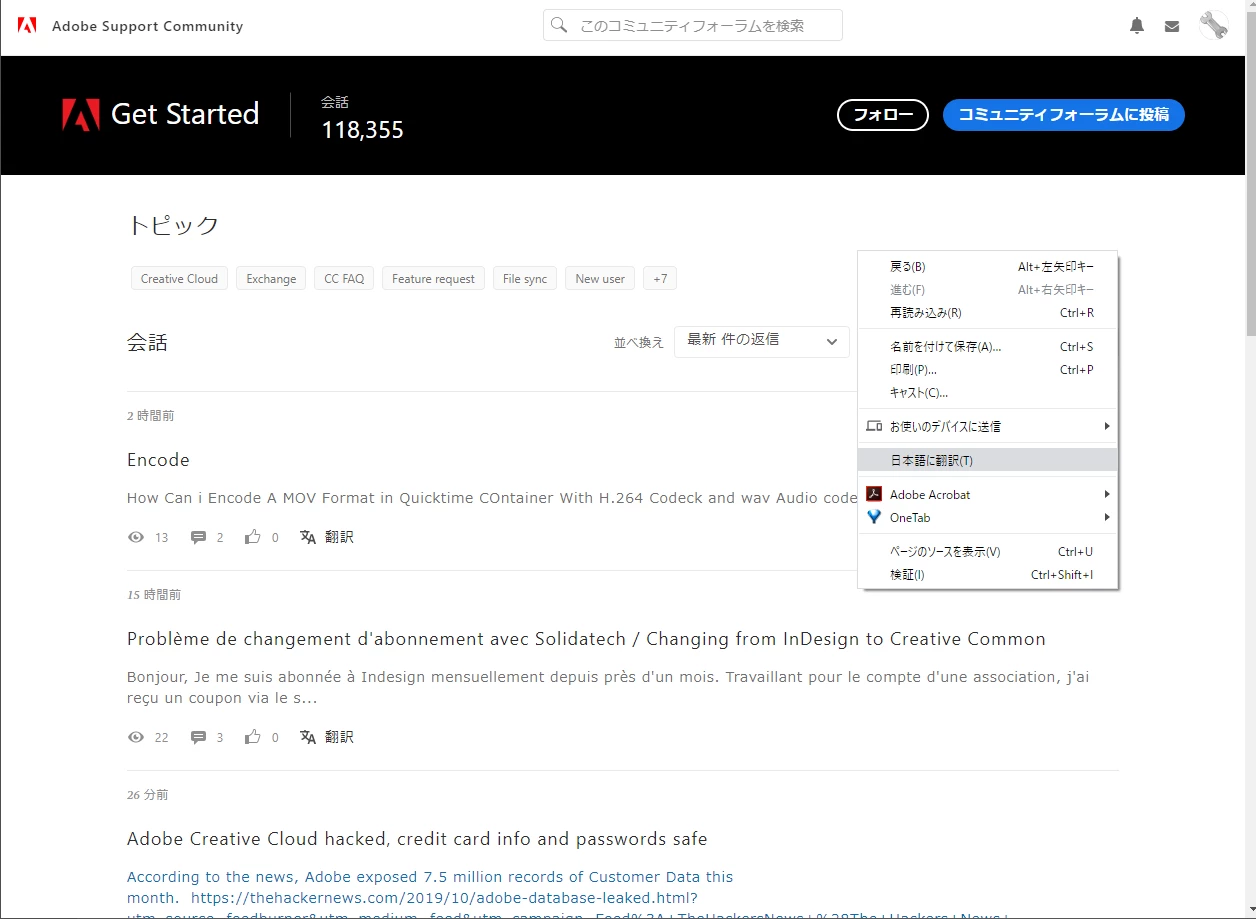Open the Creative Cloud topic tag
Screen dimensions: 1256x919
(x=179, y=279)
